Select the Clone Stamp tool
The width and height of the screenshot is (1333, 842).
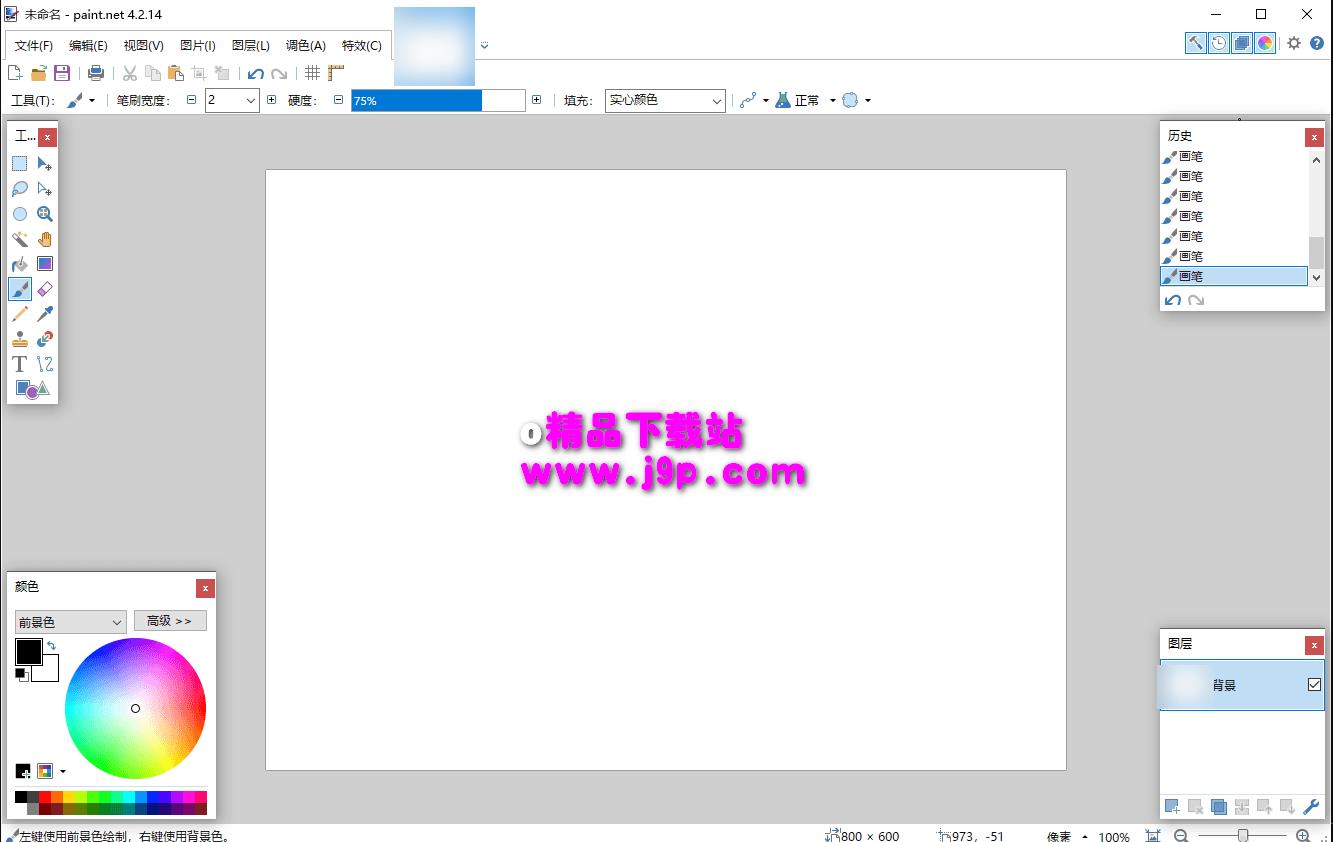click(20, 339)
